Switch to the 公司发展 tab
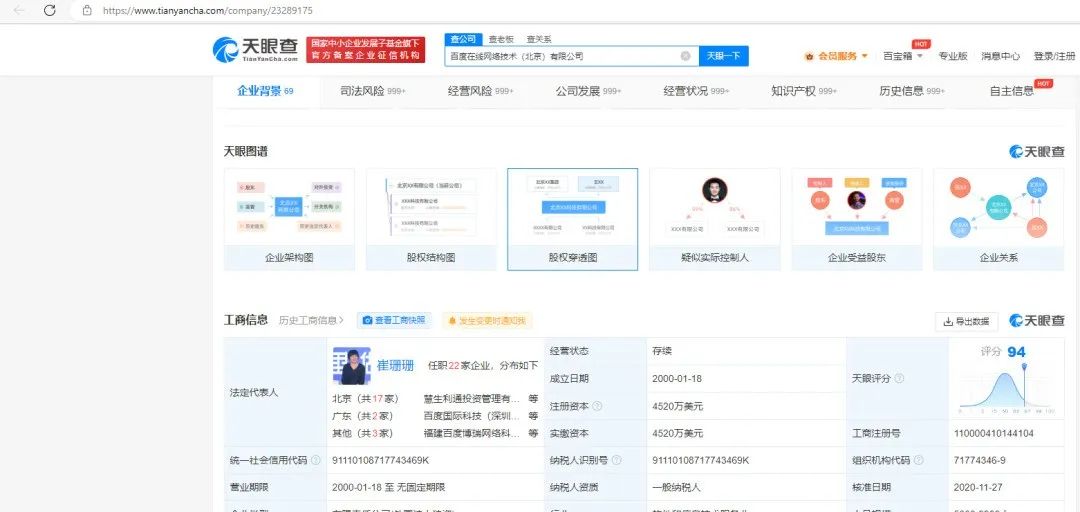Viewport: 1080px width, 512px height. (x=589, y=91)
